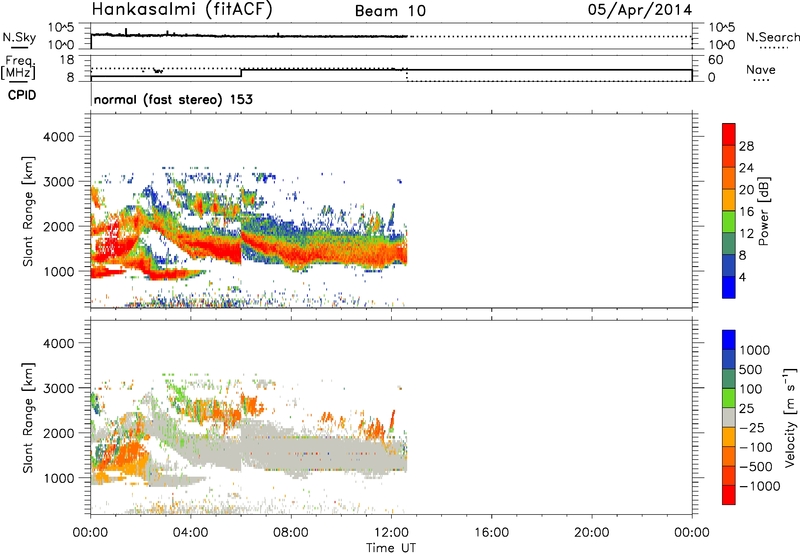Click the '20:00' time axis label
The height and width of the screenshot is (554, 800).
592,533
